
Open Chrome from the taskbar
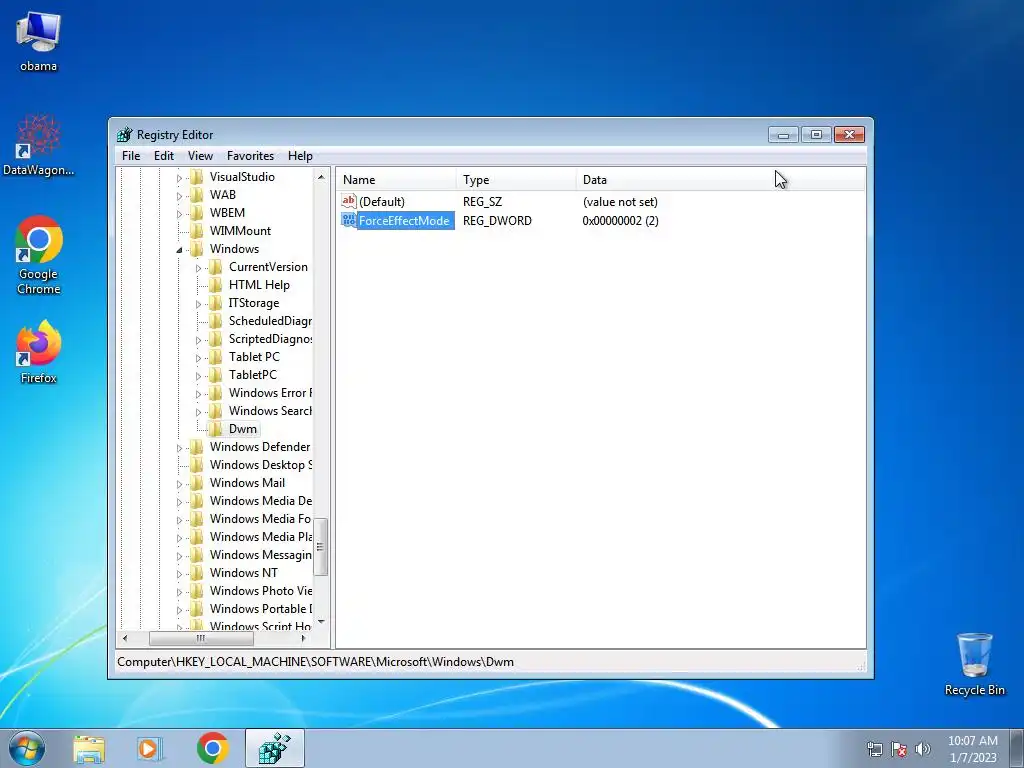pyautogui.click(x=212, y=748)
